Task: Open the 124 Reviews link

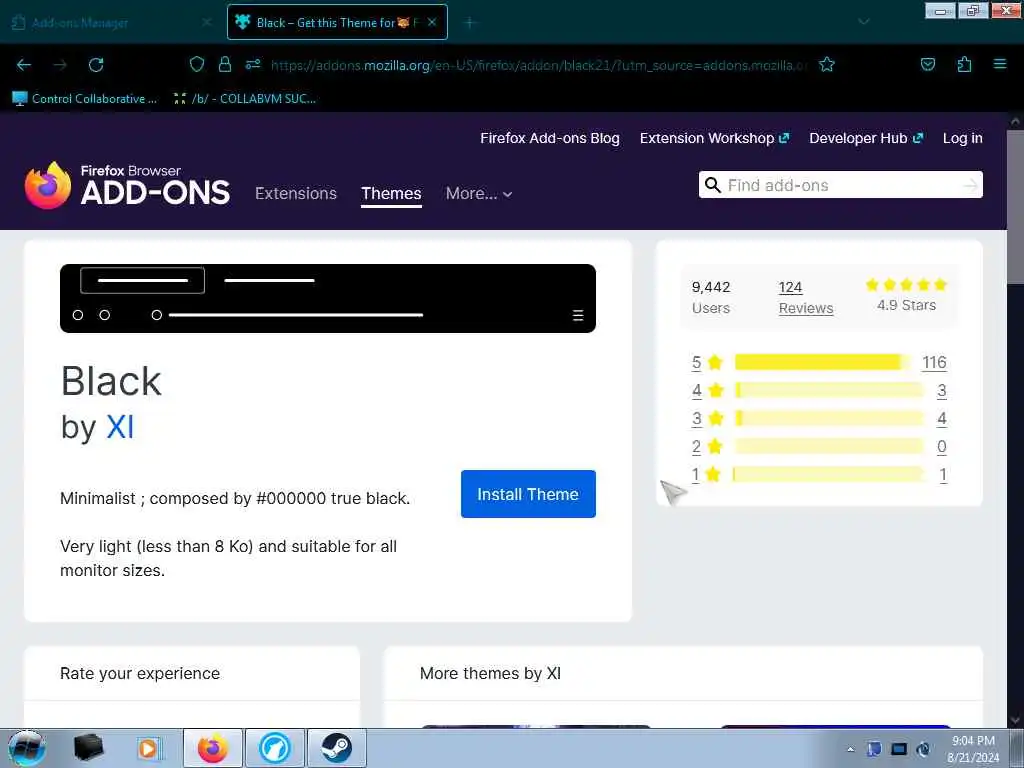Action: (806, 297)
